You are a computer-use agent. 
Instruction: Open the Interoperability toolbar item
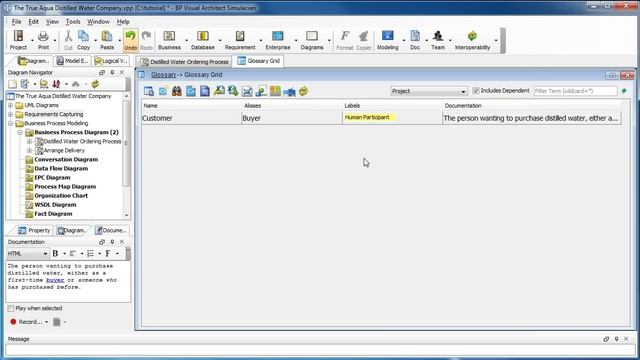tap(472, 40)
